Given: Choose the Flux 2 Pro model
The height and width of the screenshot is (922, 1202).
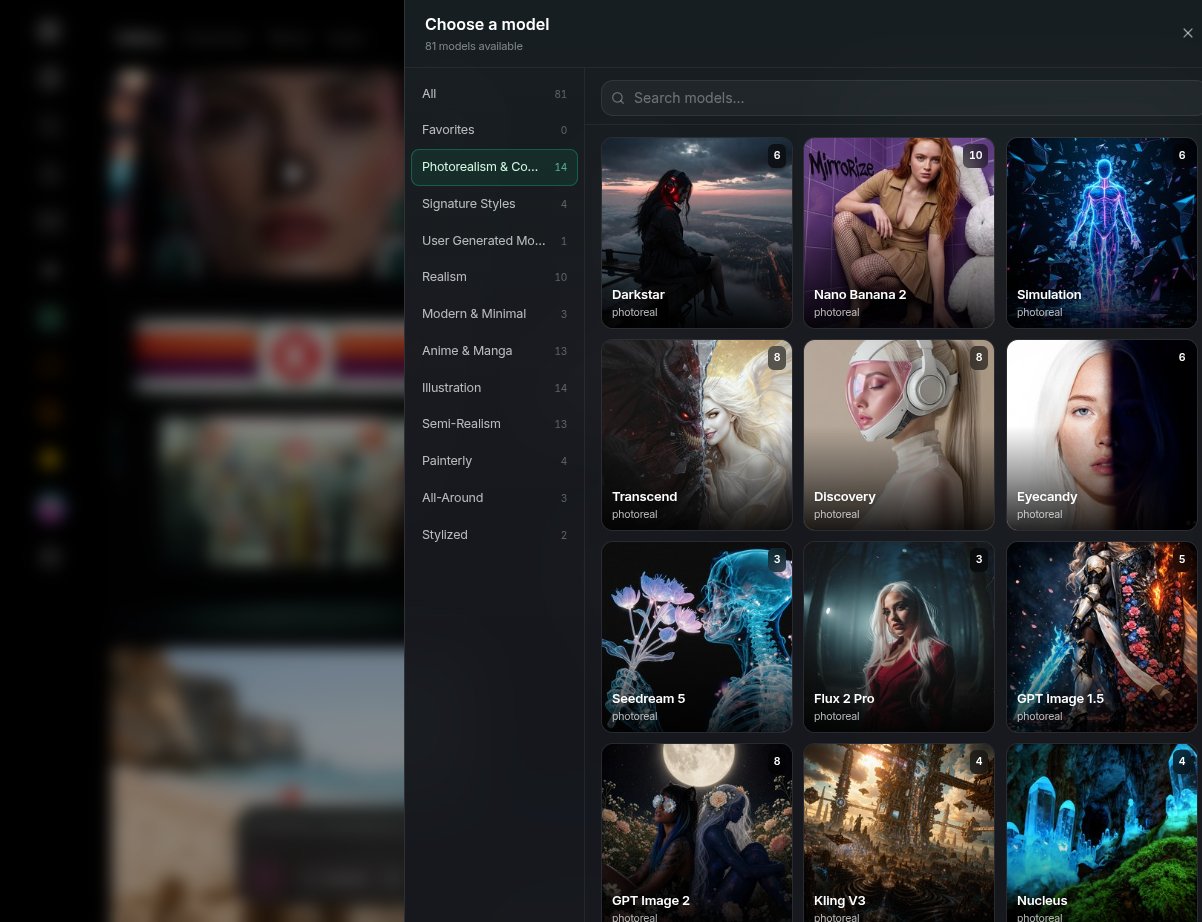Looking at the screenshot, I should [899, 637].
